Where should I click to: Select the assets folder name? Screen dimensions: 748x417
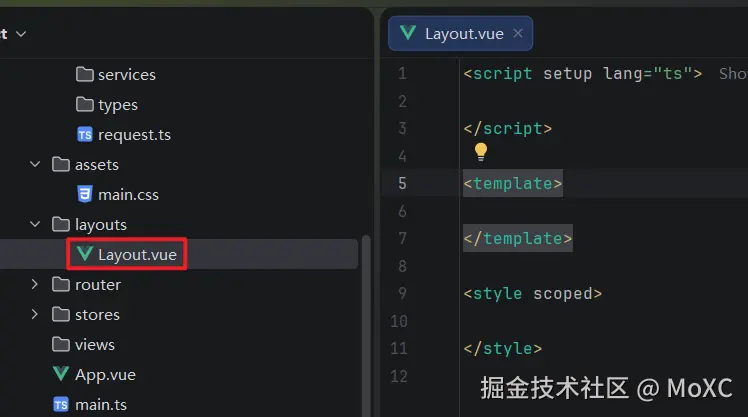97,165
